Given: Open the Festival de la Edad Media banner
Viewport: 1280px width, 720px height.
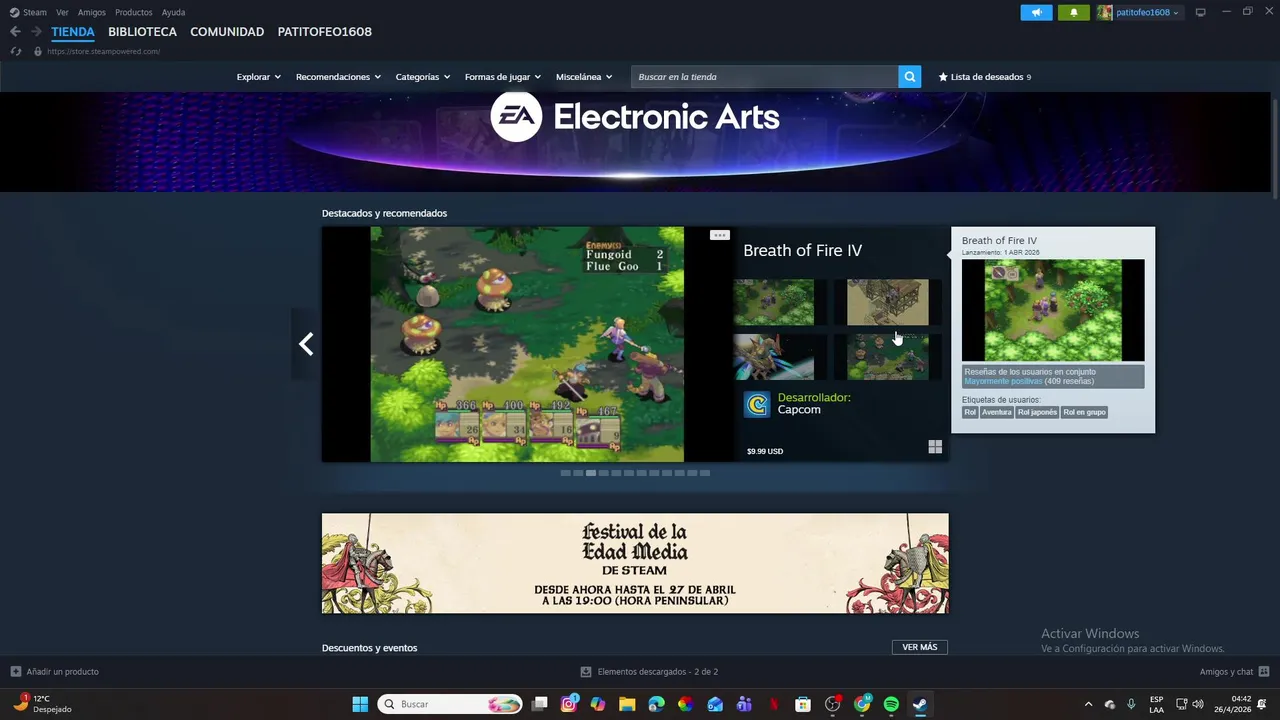Looking at the screenshot, I should pyautogui.click(x=635, y=563).
